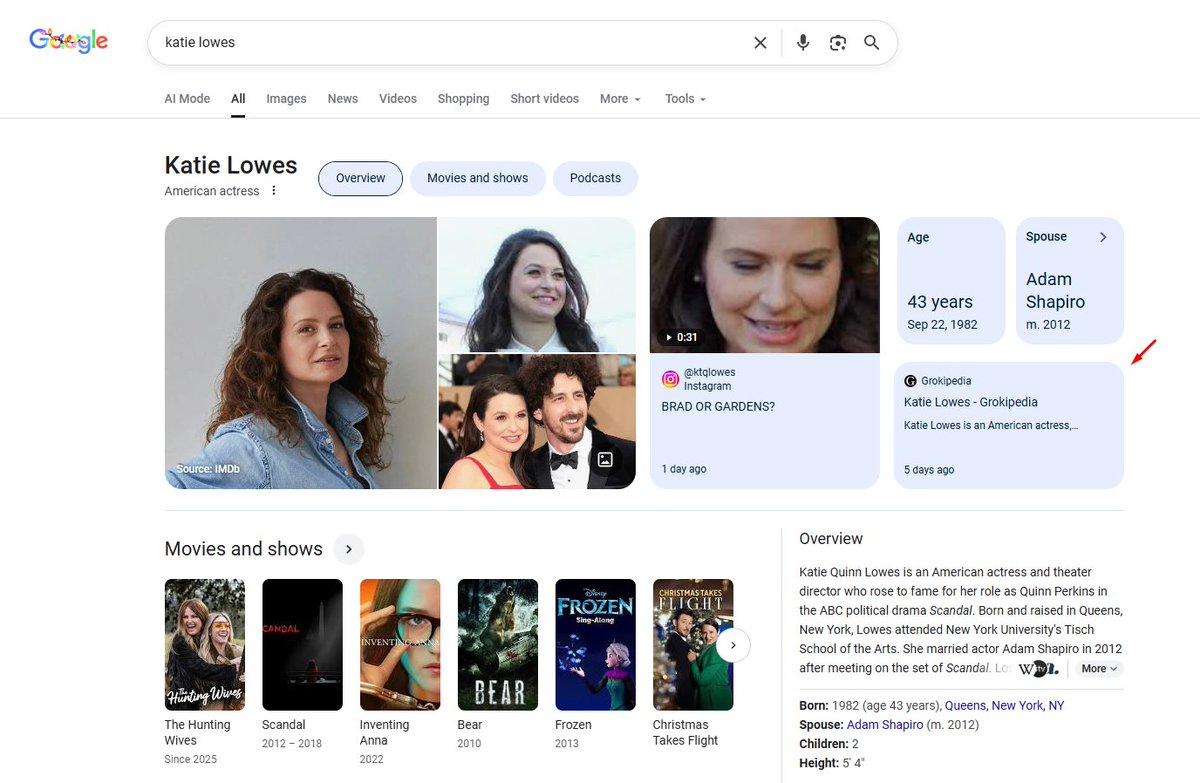Click the Height: 5' 4" text

pyautogui.click(x=833, y=763)
